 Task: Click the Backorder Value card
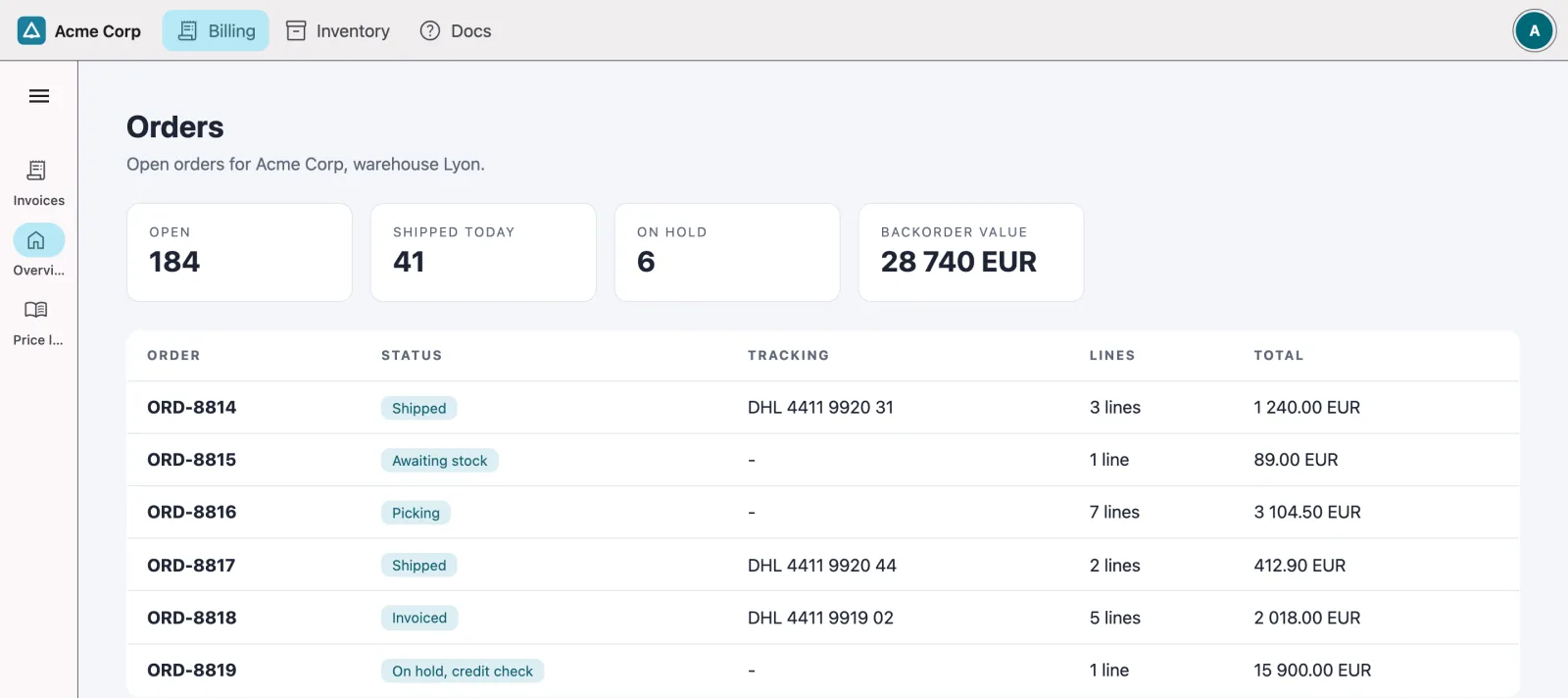tap(971, 252)
